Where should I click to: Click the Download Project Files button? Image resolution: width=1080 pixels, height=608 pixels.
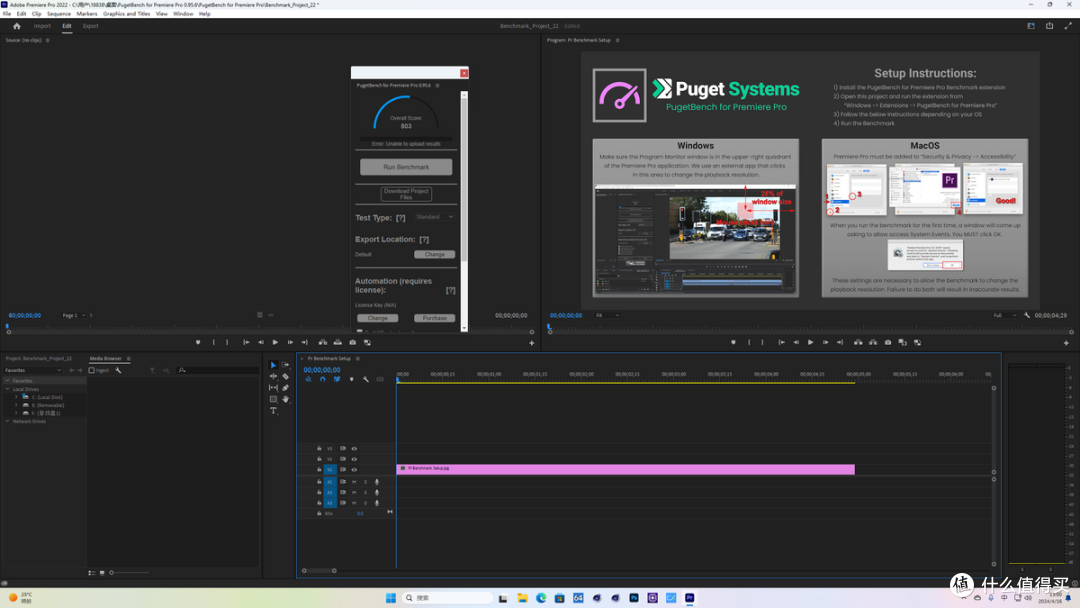point(406,194)
